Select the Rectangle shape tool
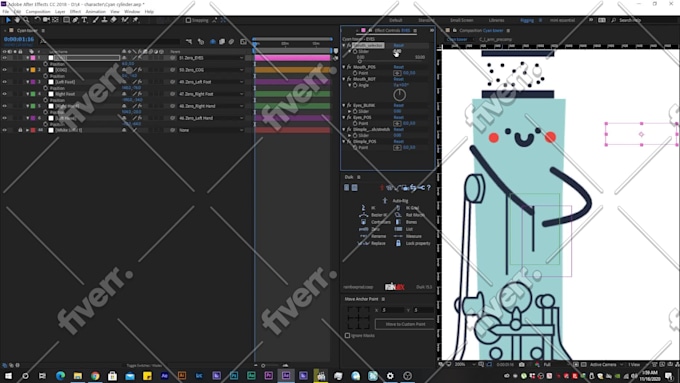Viewport: 680px width, 383px height. click(x=66, y=20)
